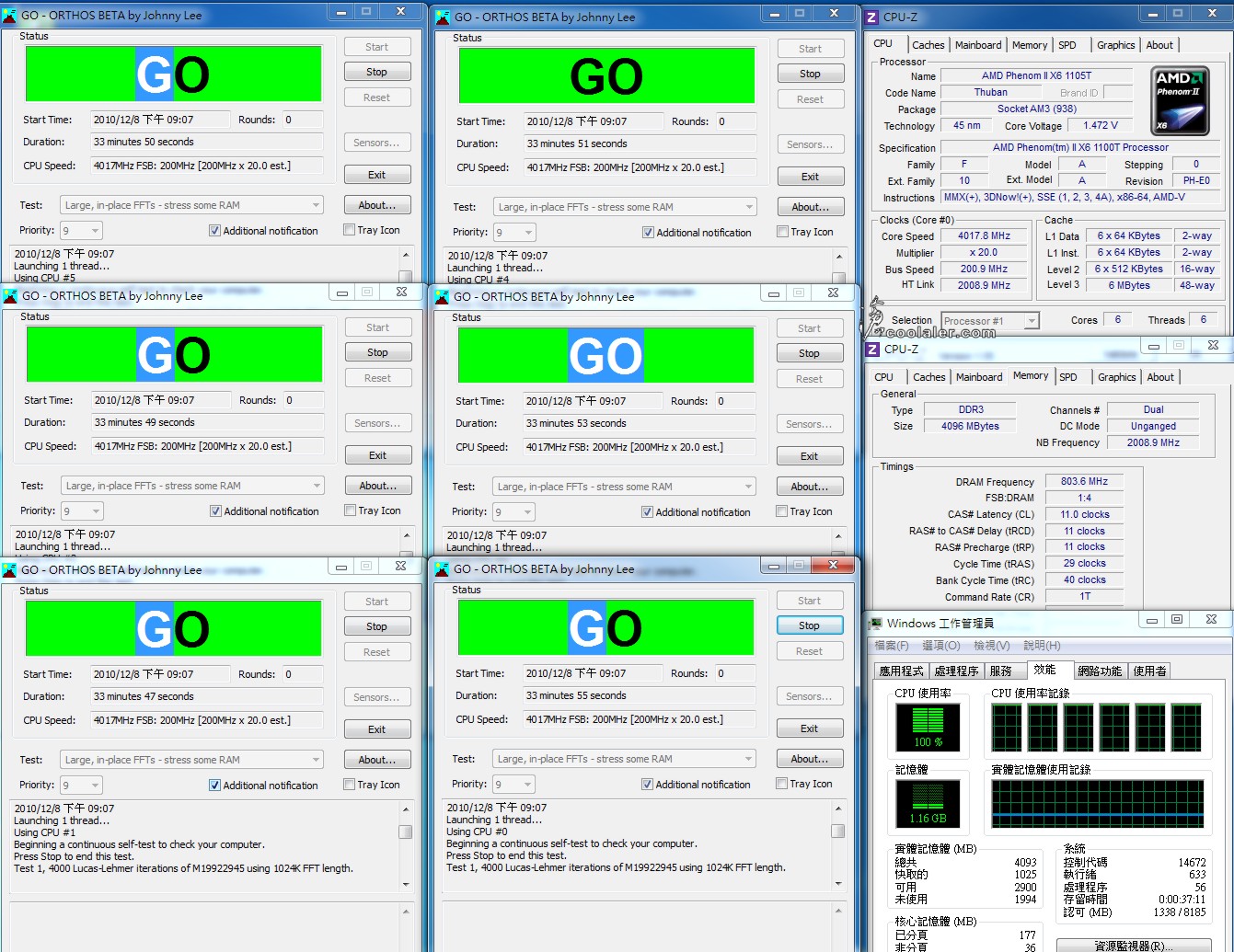
Task: Toggle Additional notification in the 33 minutes 55 seconds window
Action: point(647,785)
